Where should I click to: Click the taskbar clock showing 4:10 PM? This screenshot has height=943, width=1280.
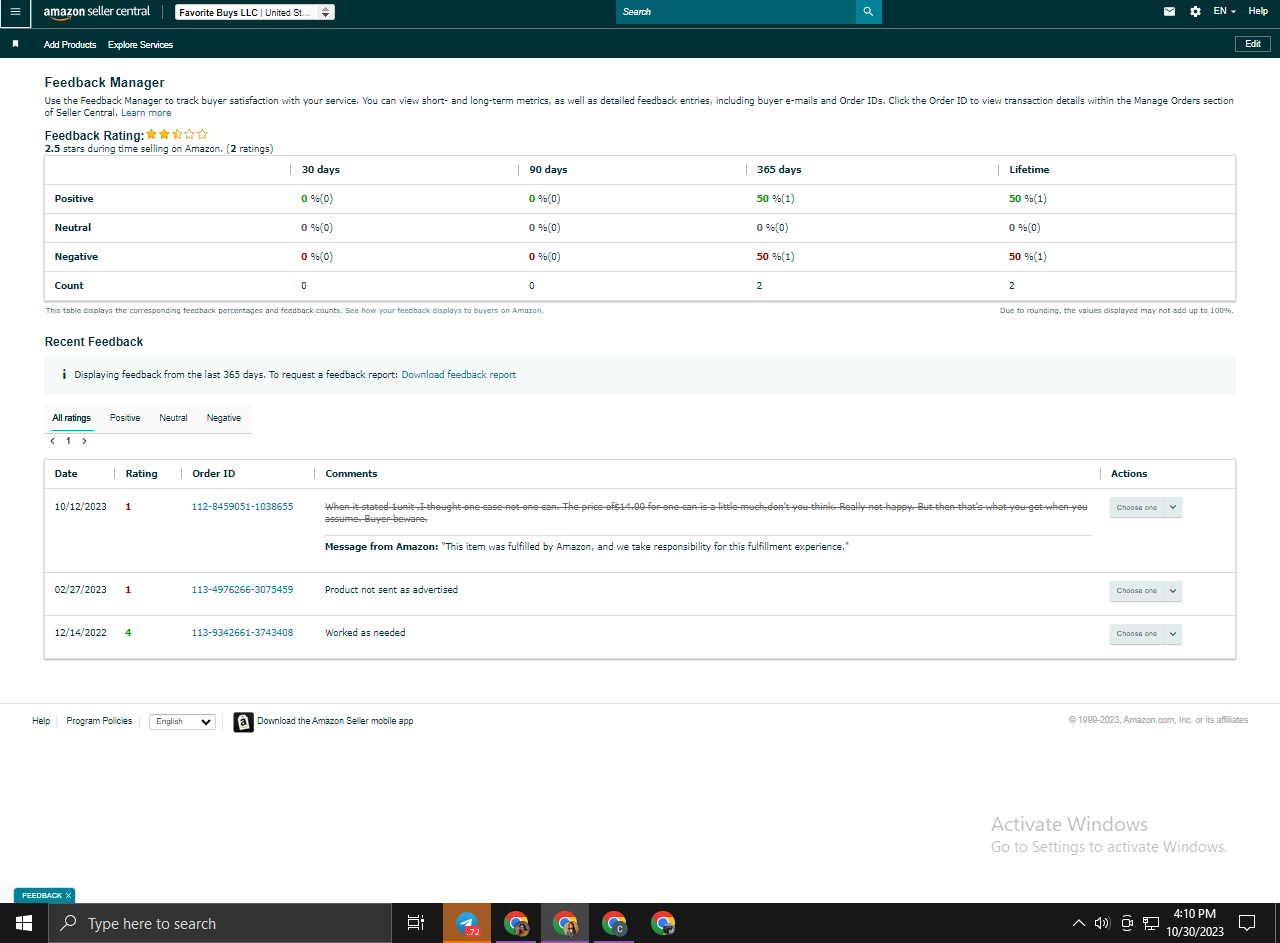[x=1194, y=922]
